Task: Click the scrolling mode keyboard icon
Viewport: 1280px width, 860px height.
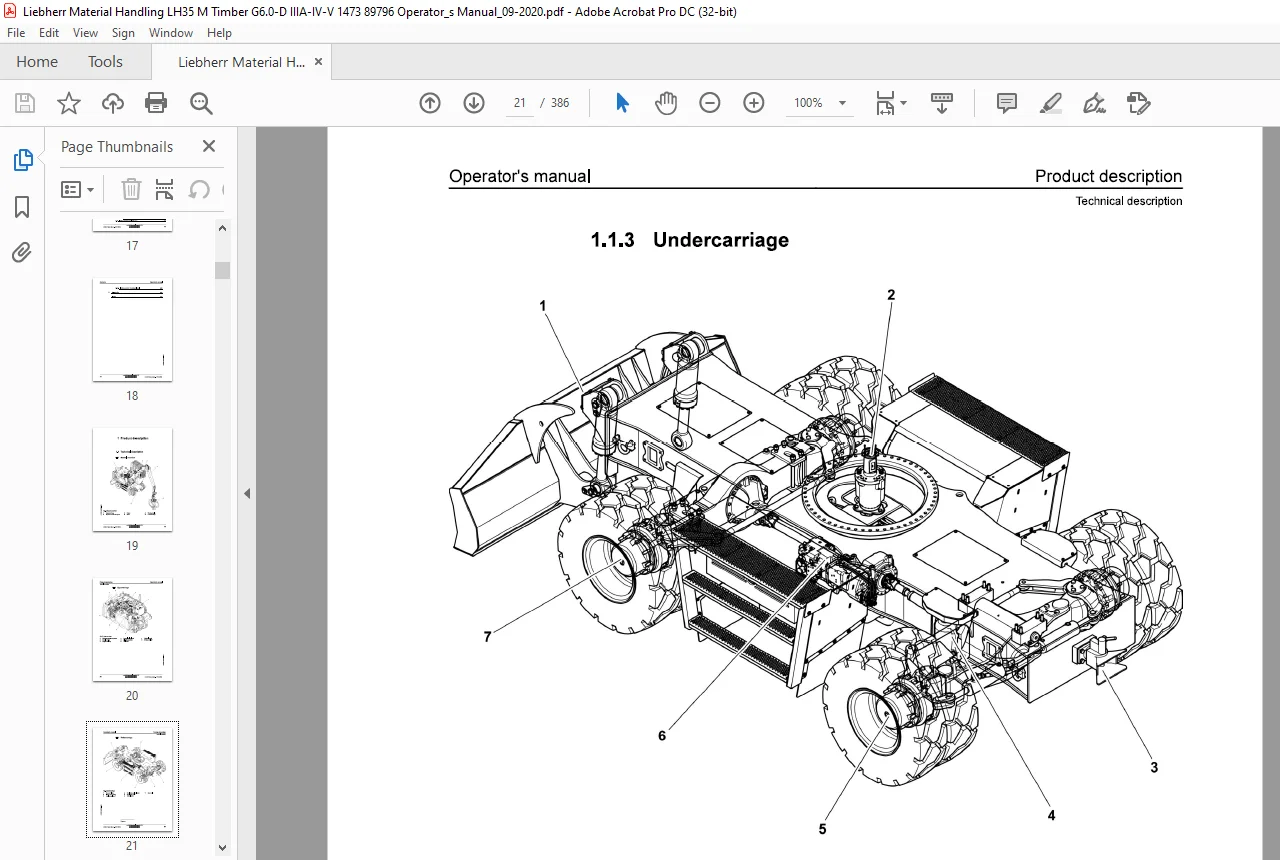Action: click(x=942, y=103)
